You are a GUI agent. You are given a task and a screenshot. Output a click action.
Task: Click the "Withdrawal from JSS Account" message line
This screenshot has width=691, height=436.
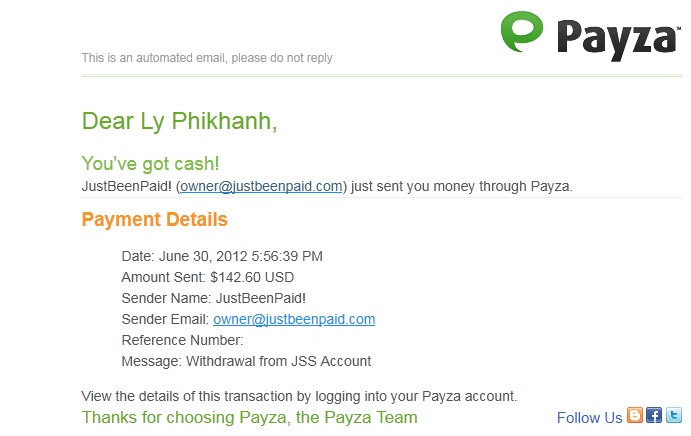(x=246, y=361)
